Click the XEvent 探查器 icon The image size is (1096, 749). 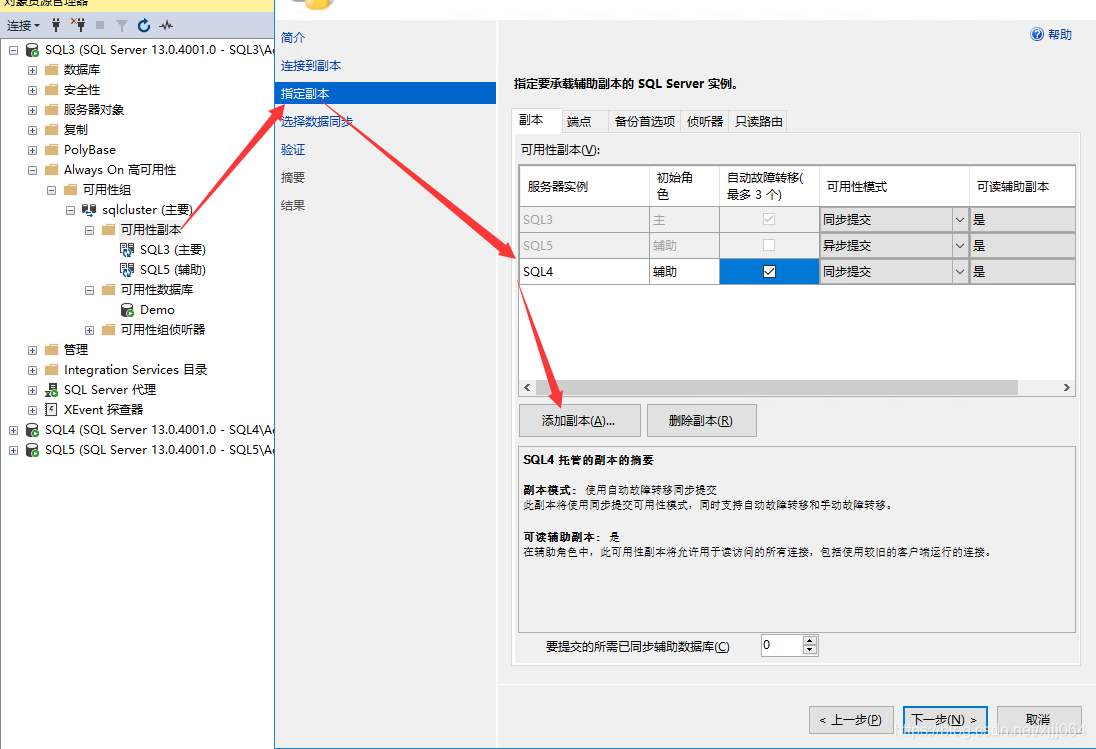point(51,409)
